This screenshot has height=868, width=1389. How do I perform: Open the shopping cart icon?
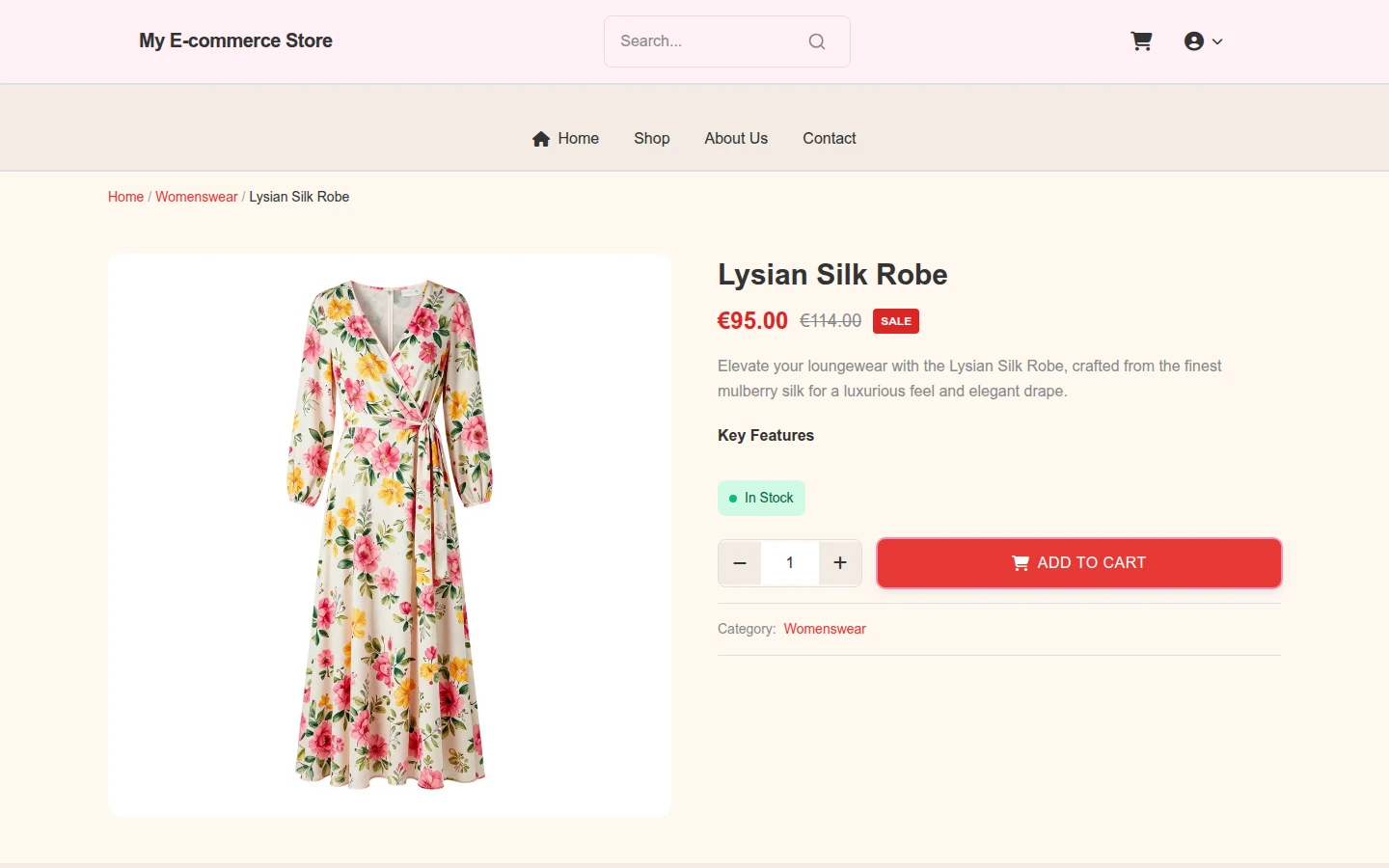click(x=1141, y=41)
